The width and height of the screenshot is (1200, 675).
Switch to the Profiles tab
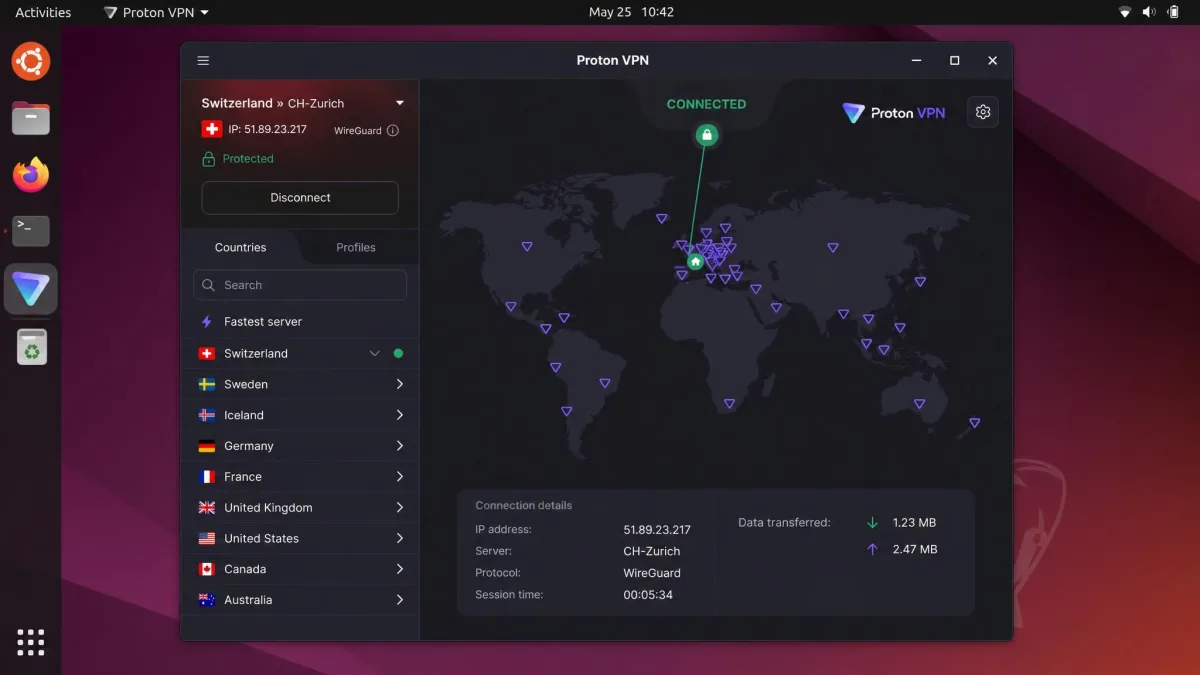(356, 247)
